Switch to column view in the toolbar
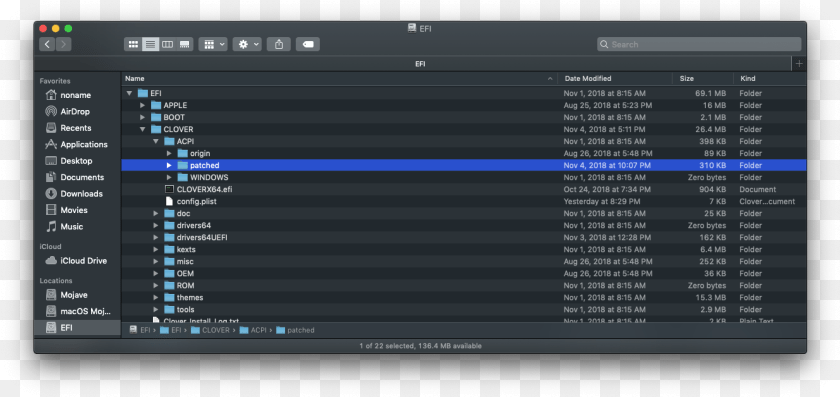 [x=168, y=44]
